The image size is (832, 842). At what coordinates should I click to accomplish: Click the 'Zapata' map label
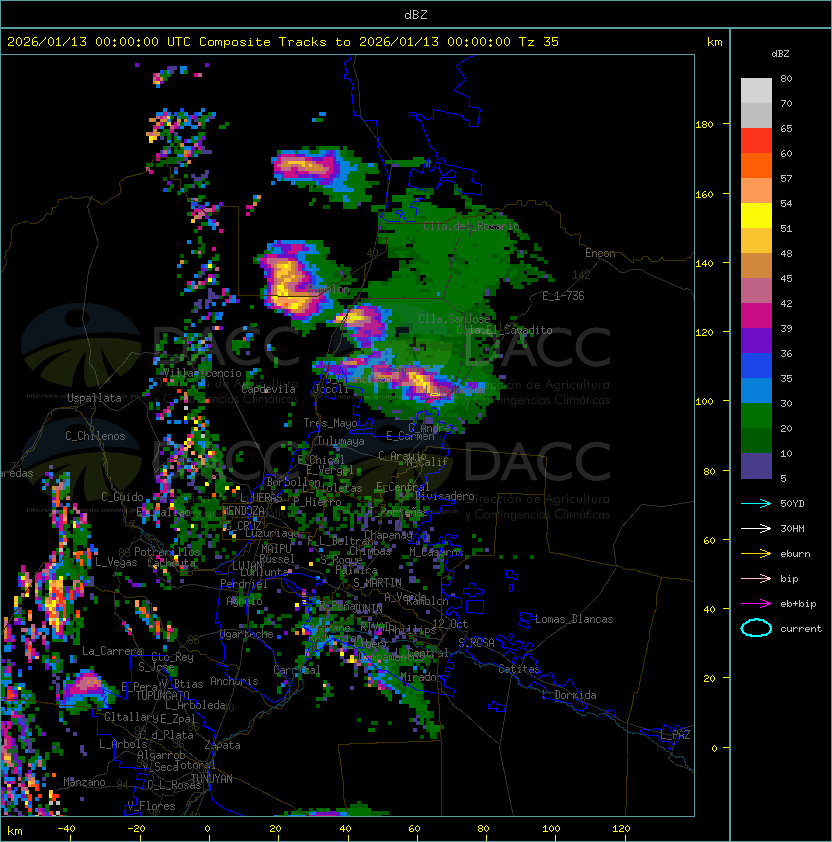(x=222, y=745)
